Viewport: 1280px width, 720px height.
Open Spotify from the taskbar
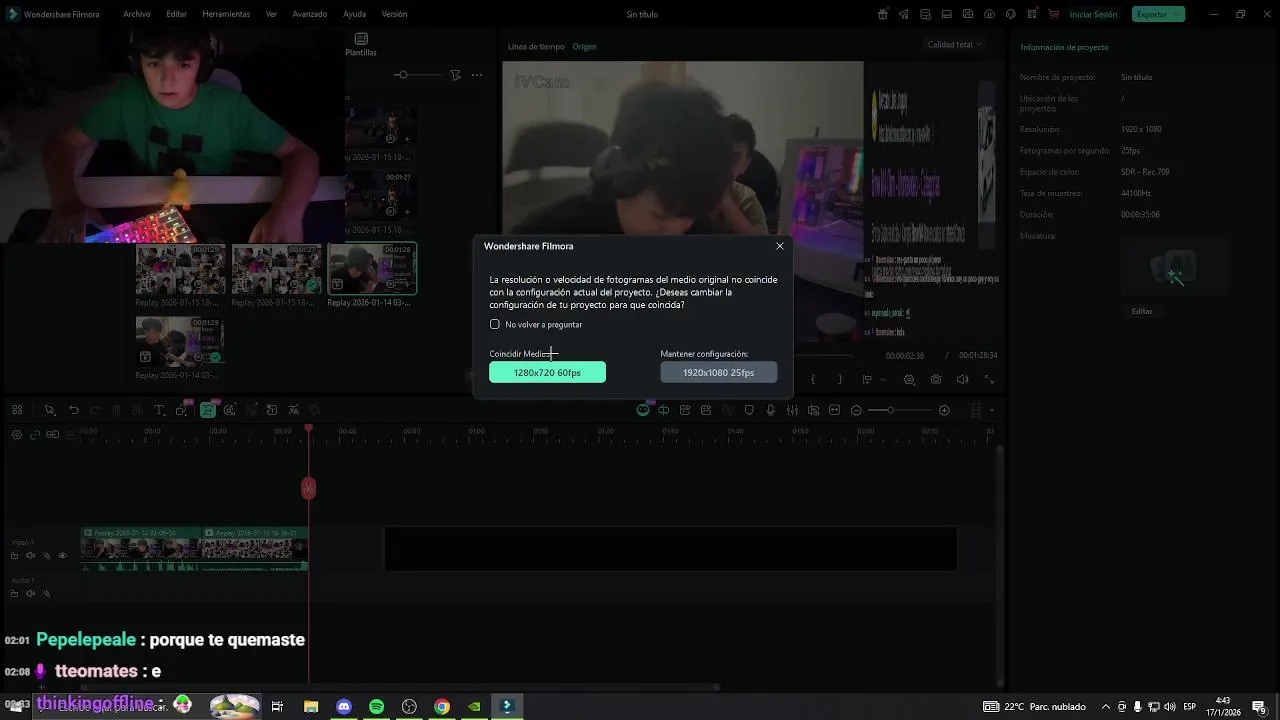(x=376, y=707)
